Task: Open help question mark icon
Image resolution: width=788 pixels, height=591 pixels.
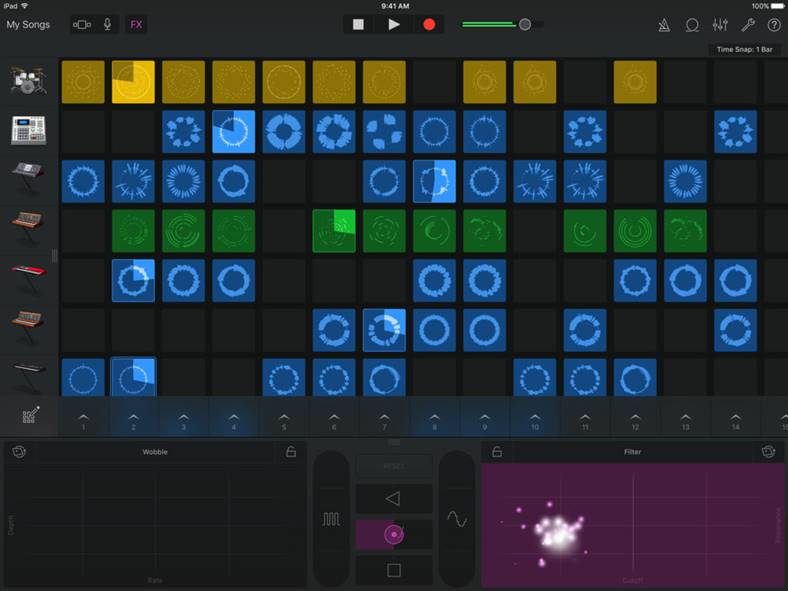Action: (x=774, y=25)
